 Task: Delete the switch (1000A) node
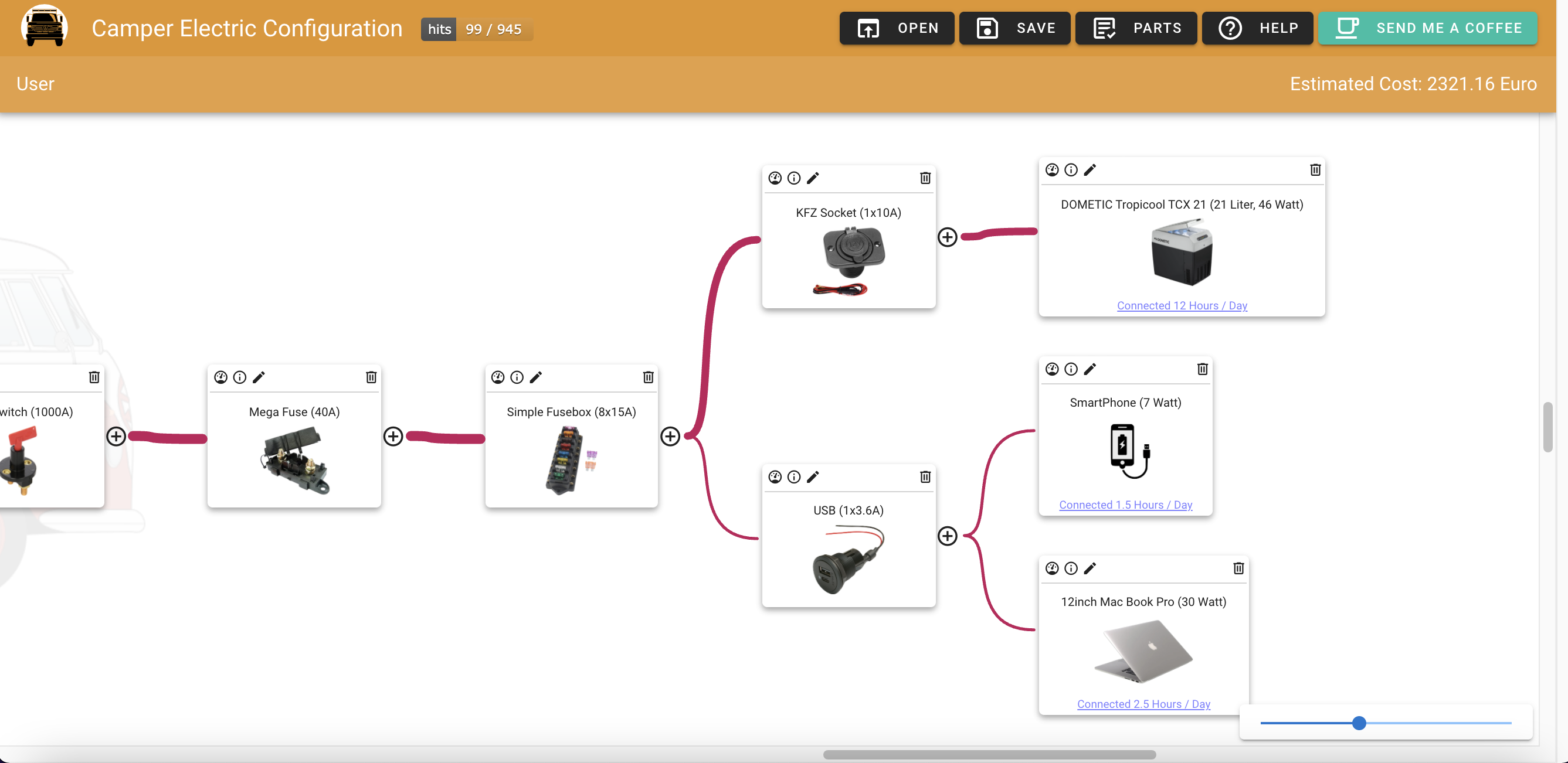tap(94, 377)
